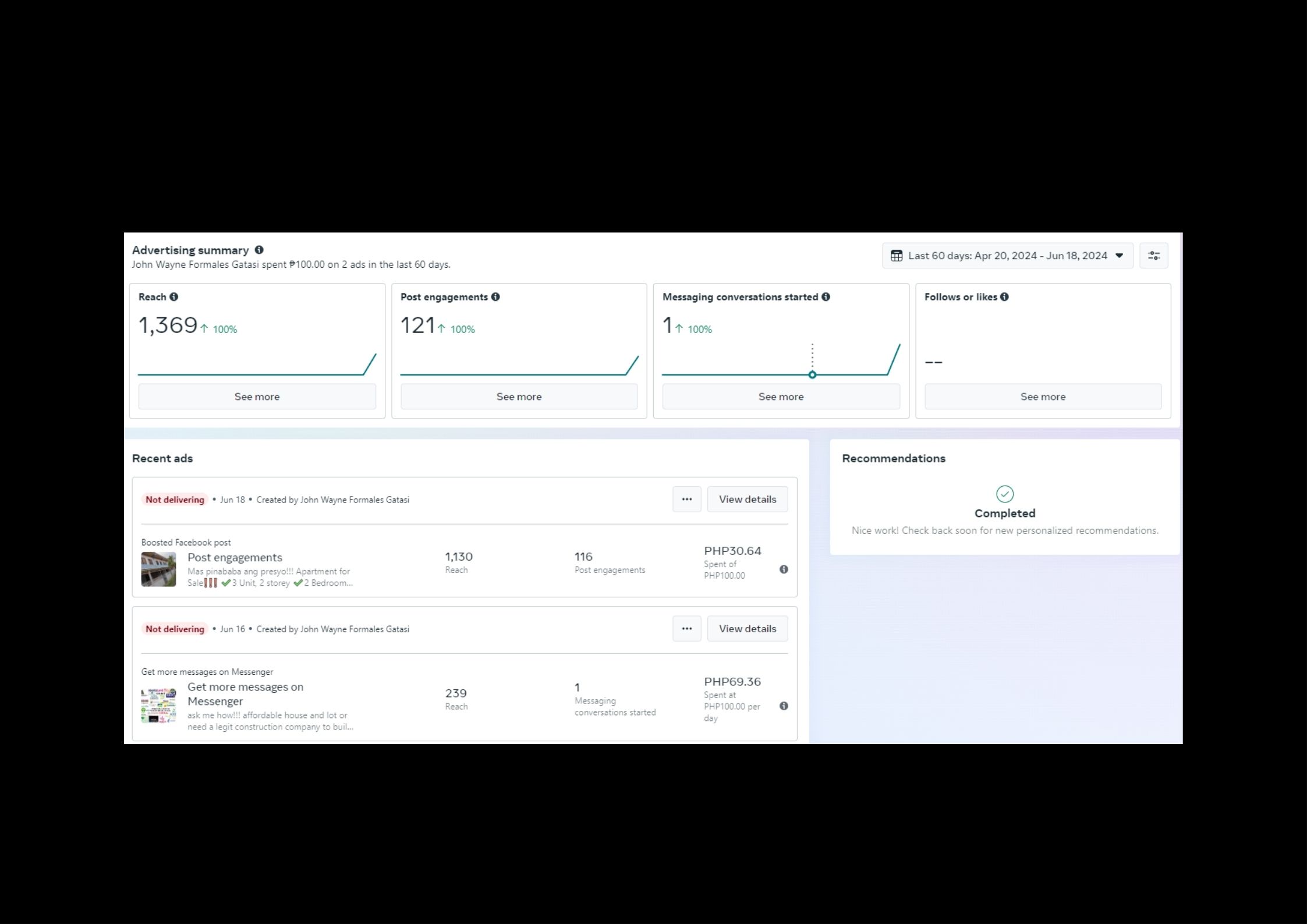
Task: Open three-dots menu for Jun 18 ad
Action: (687, 500)
